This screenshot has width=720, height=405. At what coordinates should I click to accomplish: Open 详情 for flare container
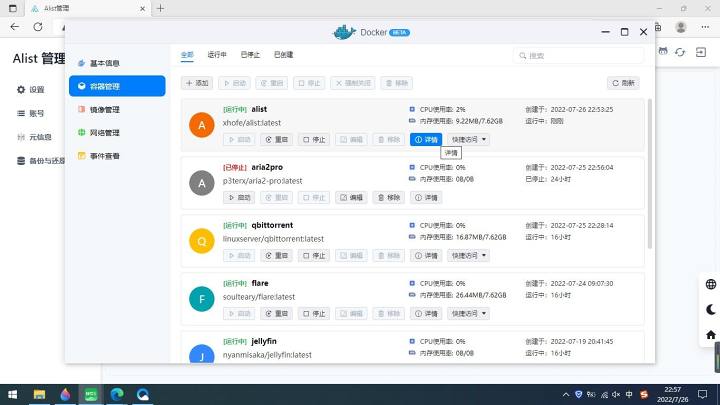click(x=426, y=314)
